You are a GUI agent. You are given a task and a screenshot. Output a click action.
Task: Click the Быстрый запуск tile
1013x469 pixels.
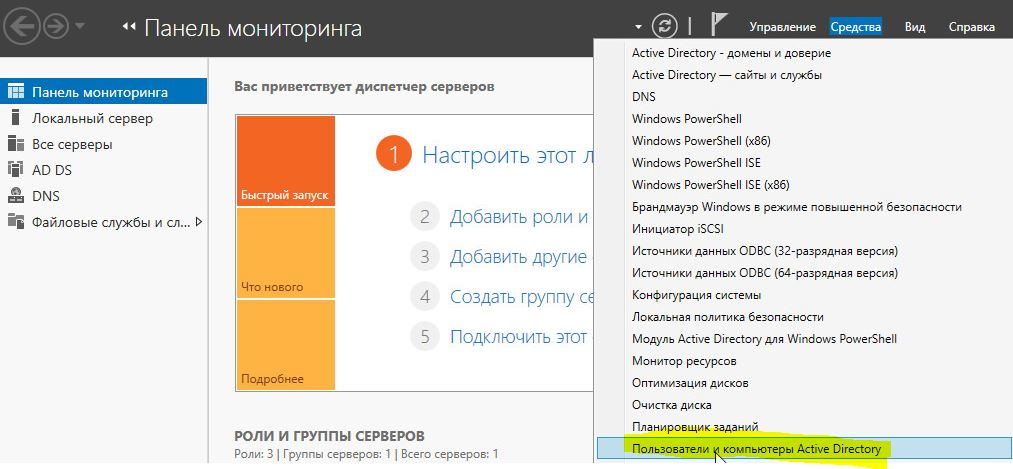tap(285, 161)
